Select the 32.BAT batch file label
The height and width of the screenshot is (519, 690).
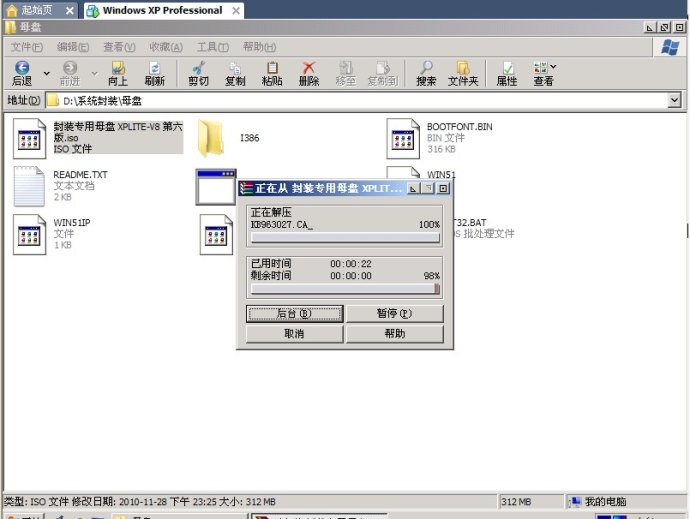tap(470, 222)
